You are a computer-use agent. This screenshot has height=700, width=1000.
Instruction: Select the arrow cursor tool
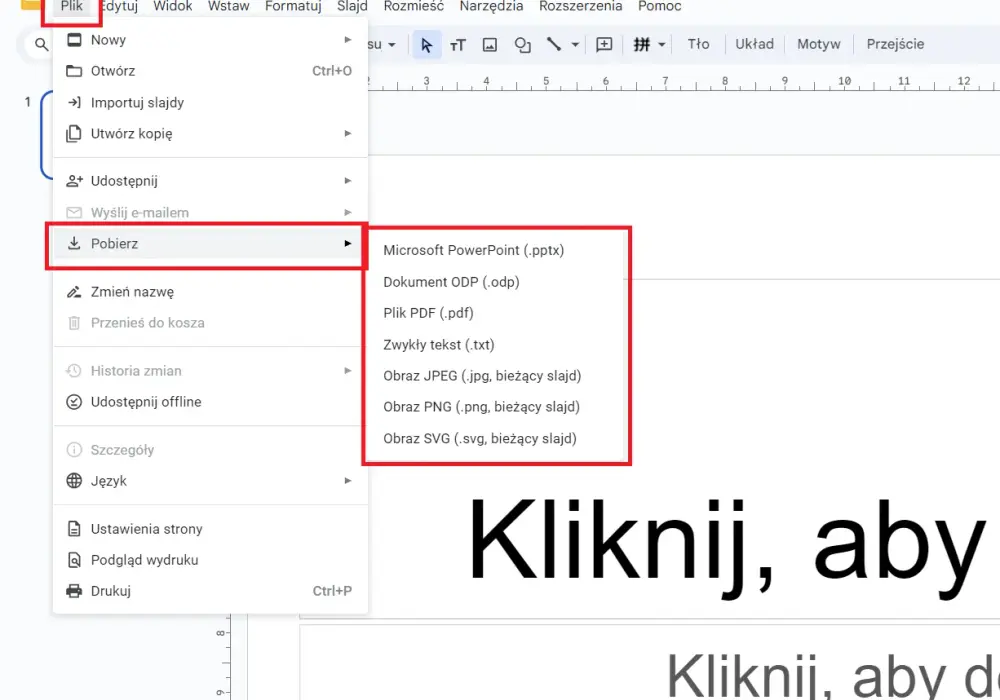[427, 45]
